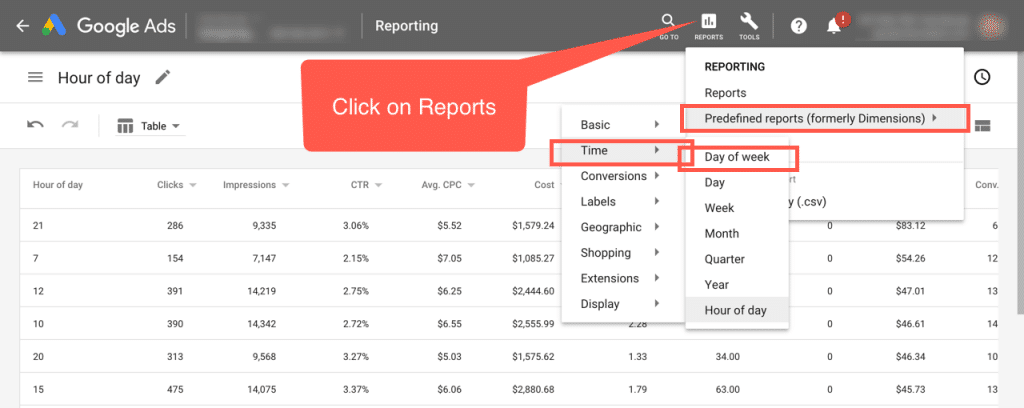
Task: Click the $2,880.68 cost cell
Action: (x=534, y=390)
